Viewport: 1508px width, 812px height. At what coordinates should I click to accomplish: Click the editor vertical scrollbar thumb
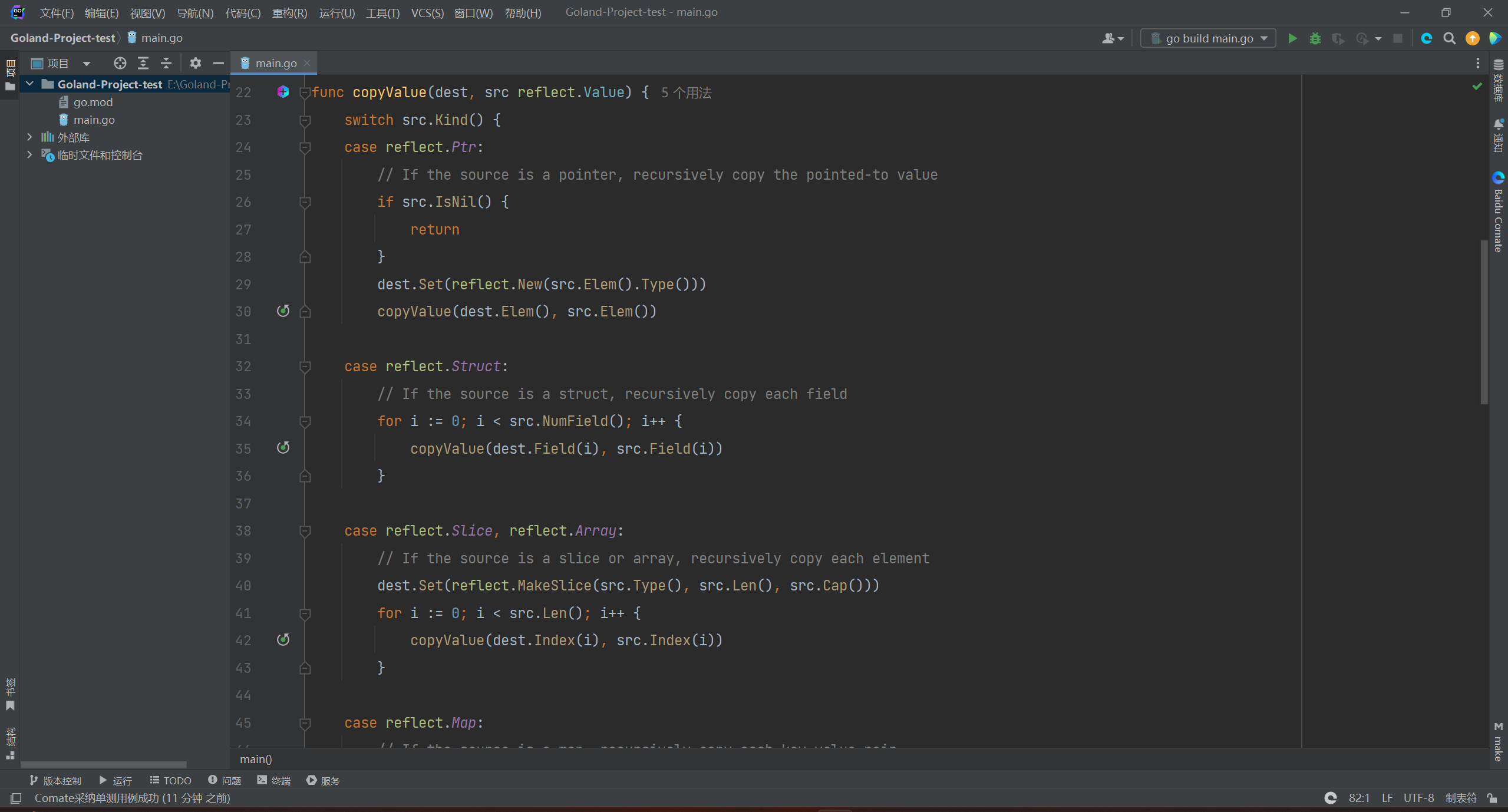1484,322
